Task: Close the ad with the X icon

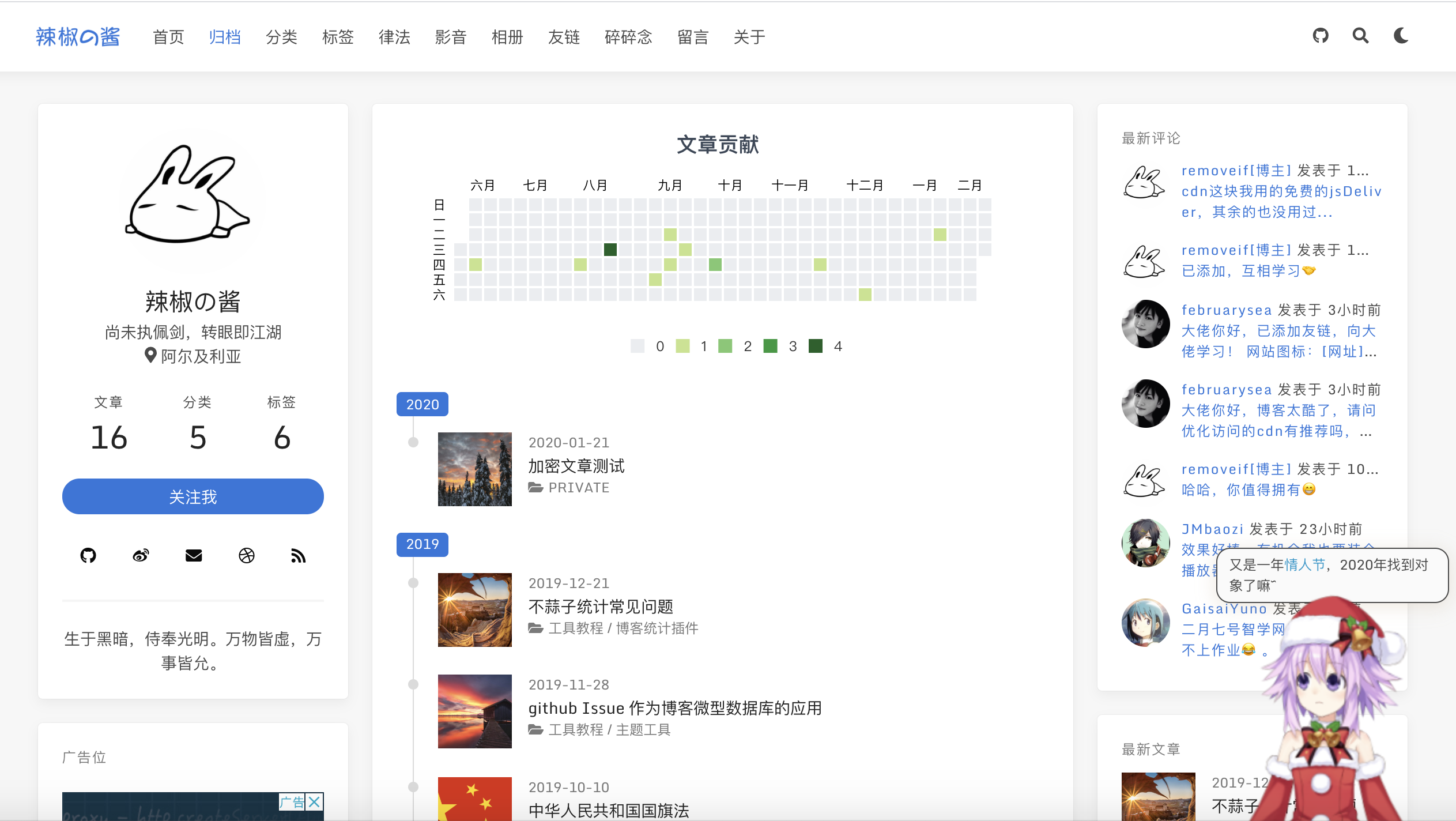Action: coord(315,802)
